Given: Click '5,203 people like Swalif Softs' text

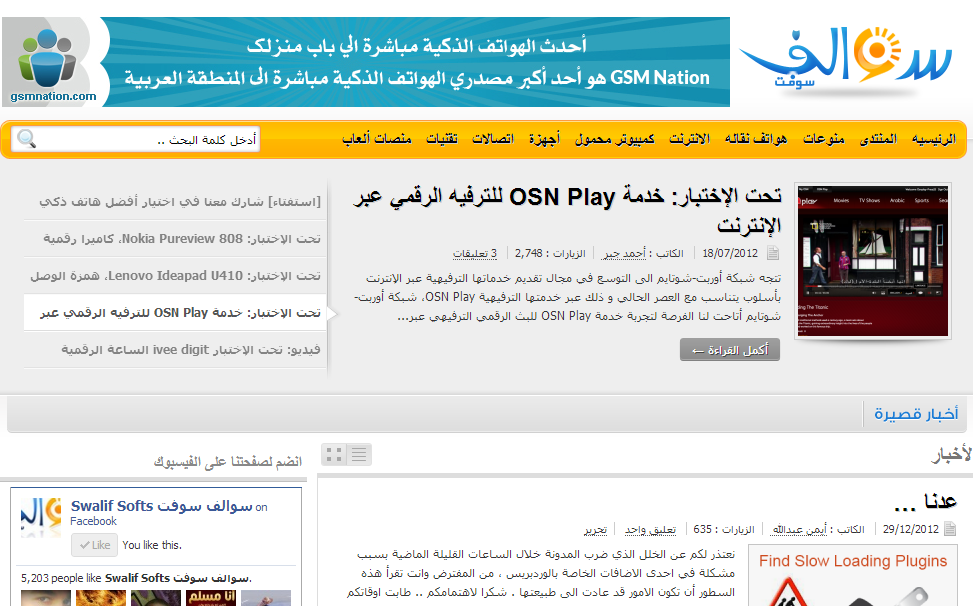Looking at the screenshot, I should pos(136,578).
